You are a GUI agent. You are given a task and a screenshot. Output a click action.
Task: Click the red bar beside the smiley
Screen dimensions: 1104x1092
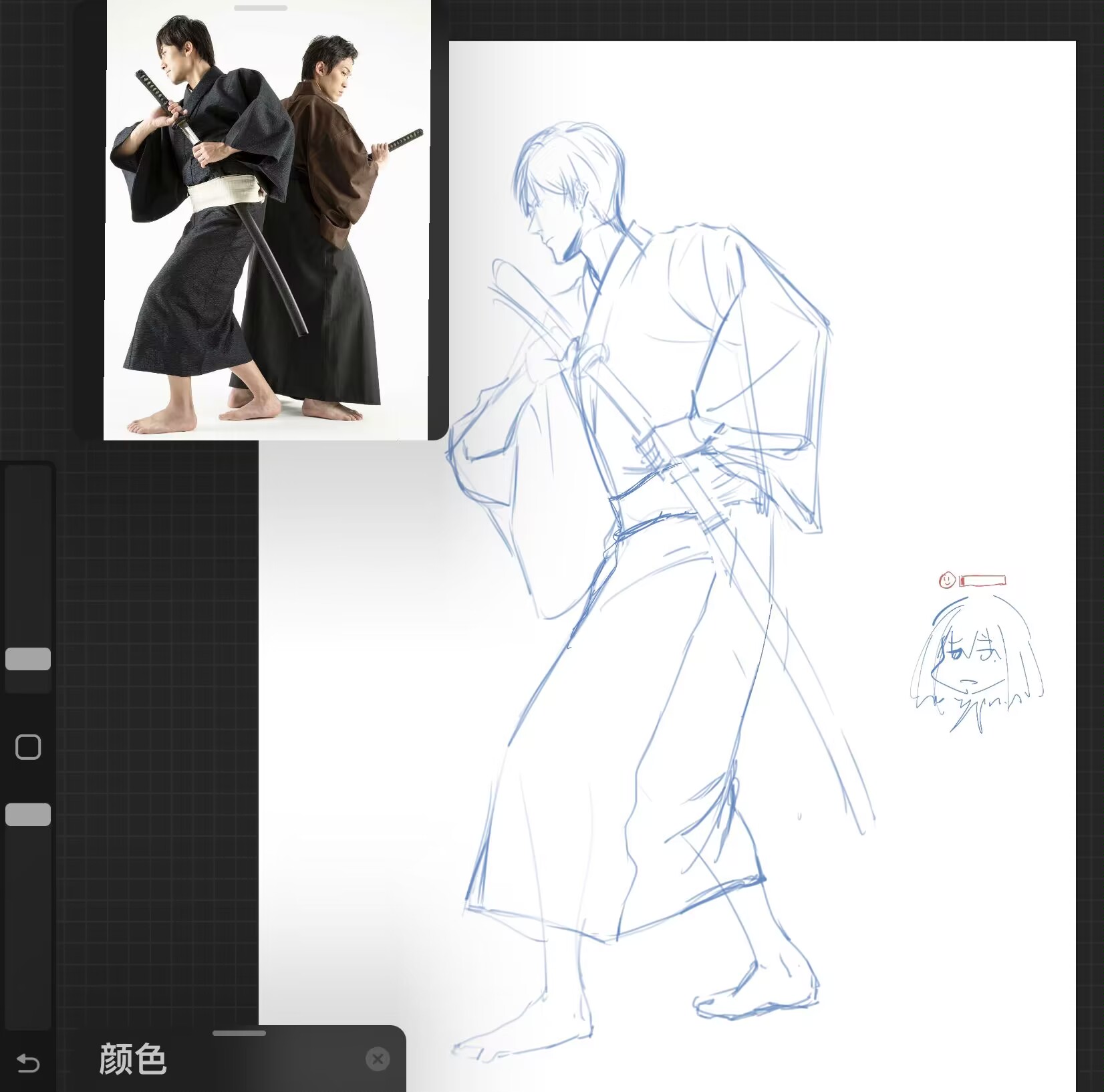(983, 580)
